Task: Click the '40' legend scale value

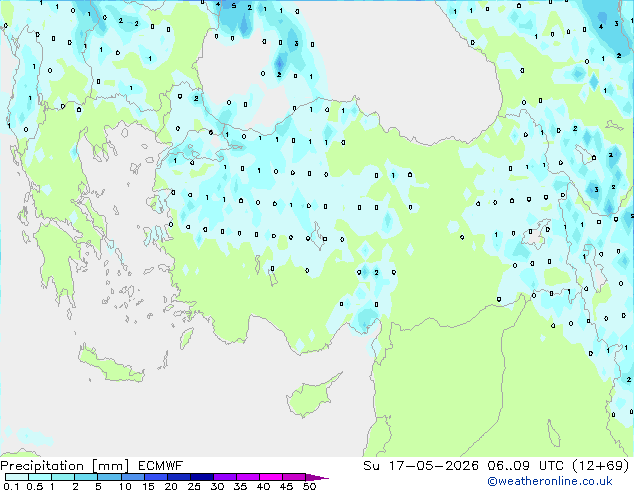Action: (264, 486)
